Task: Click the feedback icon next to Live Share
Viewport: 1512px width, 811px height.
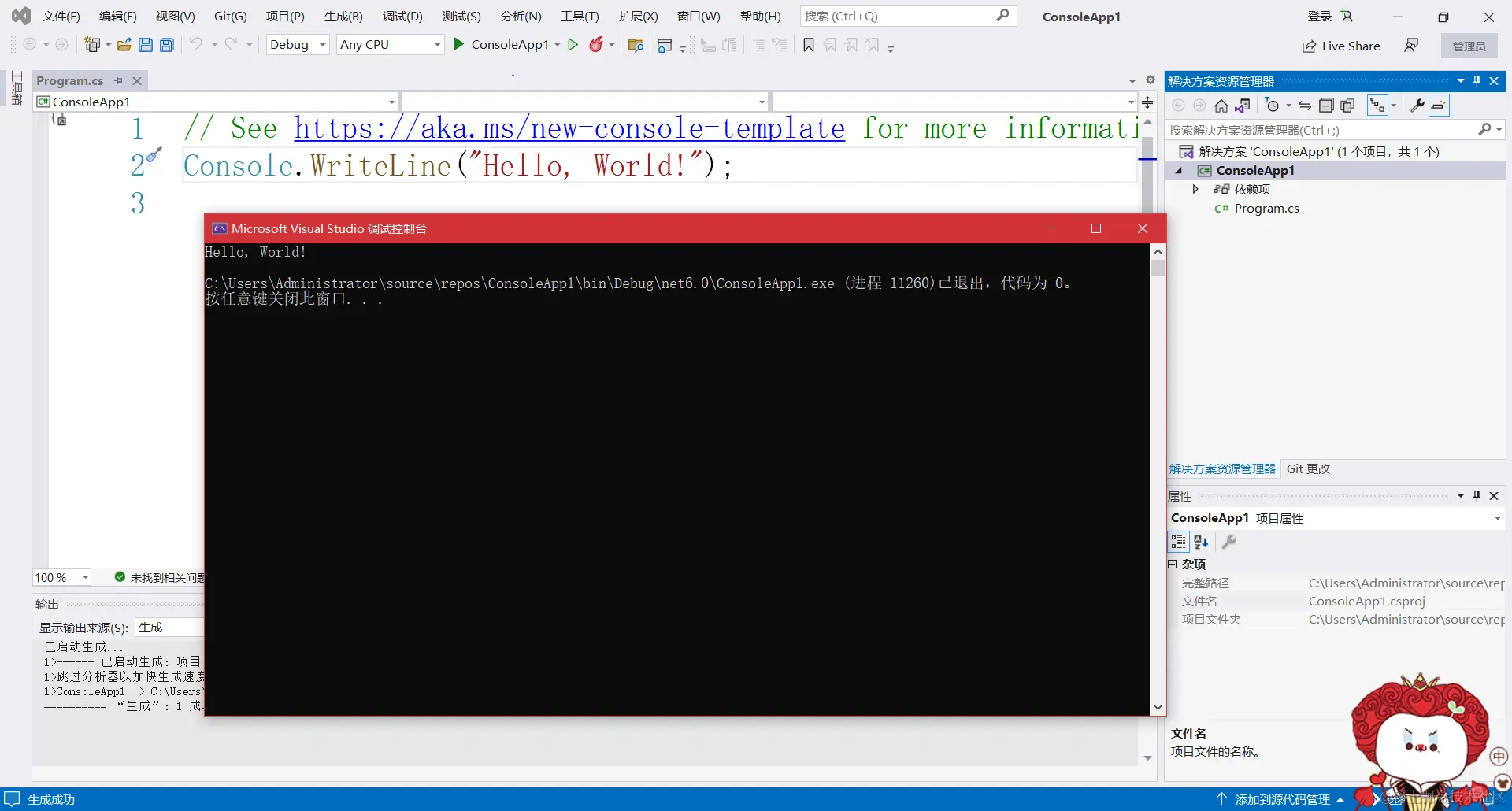Action: coord(1411,46)
